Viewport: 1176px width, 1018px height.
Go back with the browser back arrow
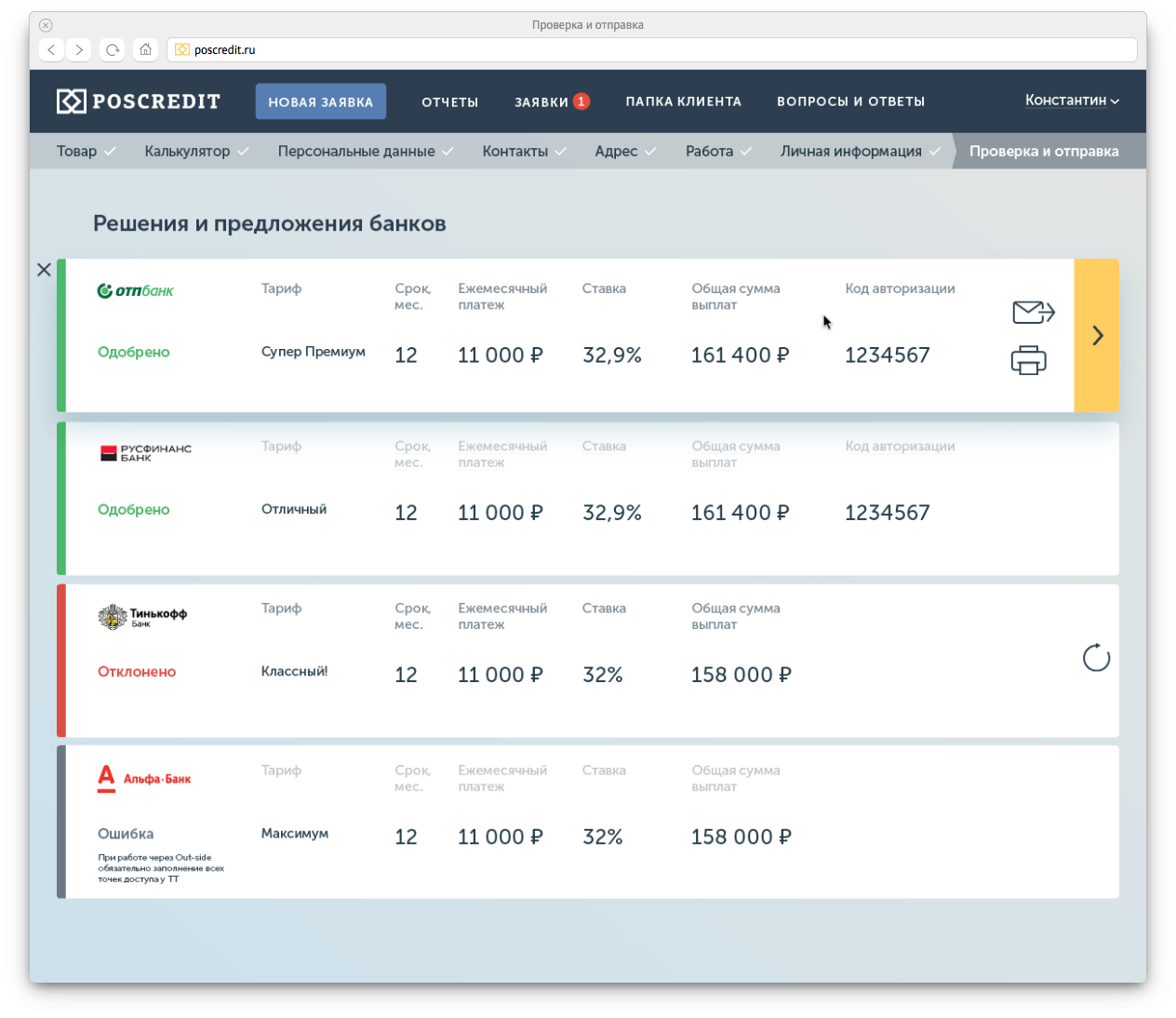[52, 50]
